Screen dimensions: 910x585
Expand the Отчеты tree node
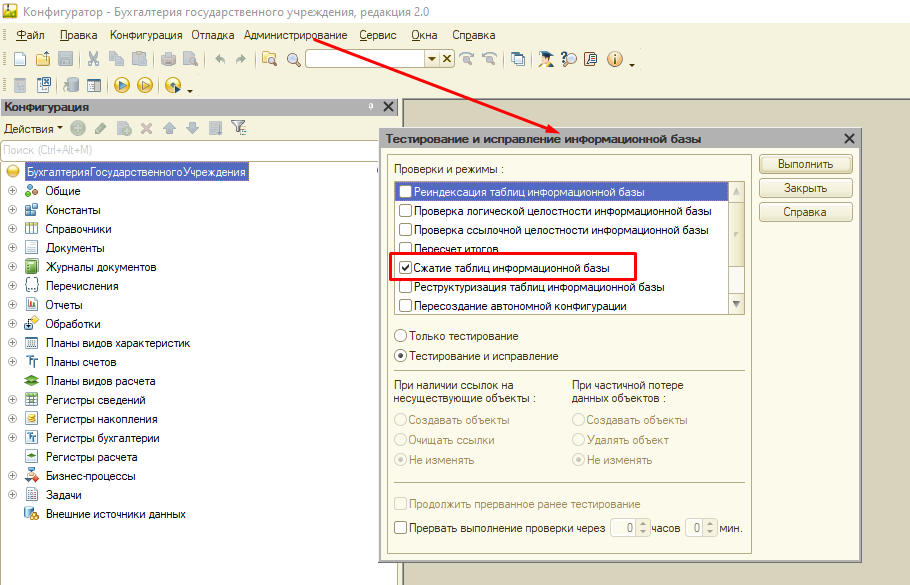click(12, 305)
